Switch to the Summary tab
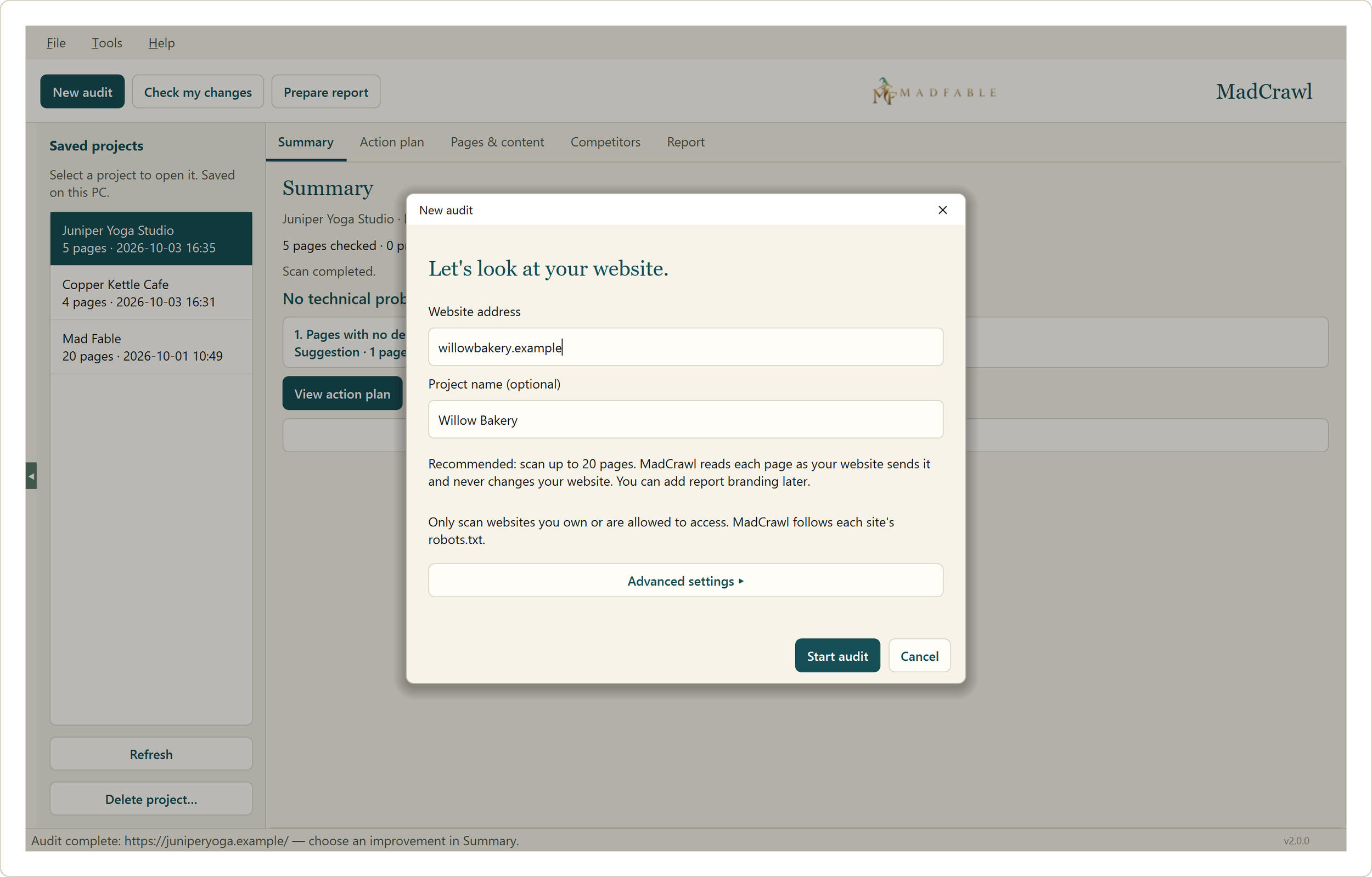The width and height of the screenshot is (1372, 877). (x=305, y=142)
